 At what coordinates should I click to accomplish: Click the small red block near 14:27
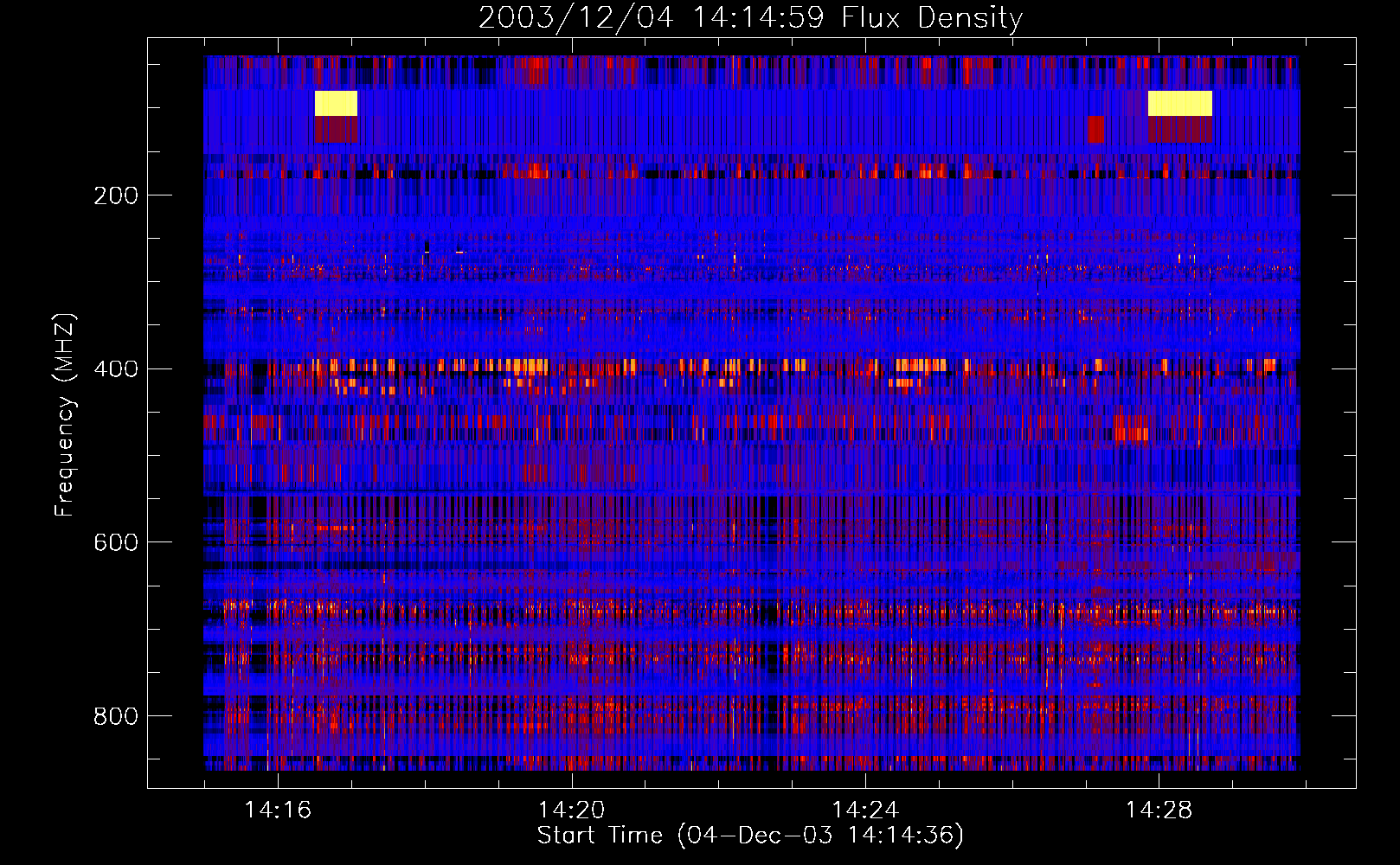click(1096, 130)
